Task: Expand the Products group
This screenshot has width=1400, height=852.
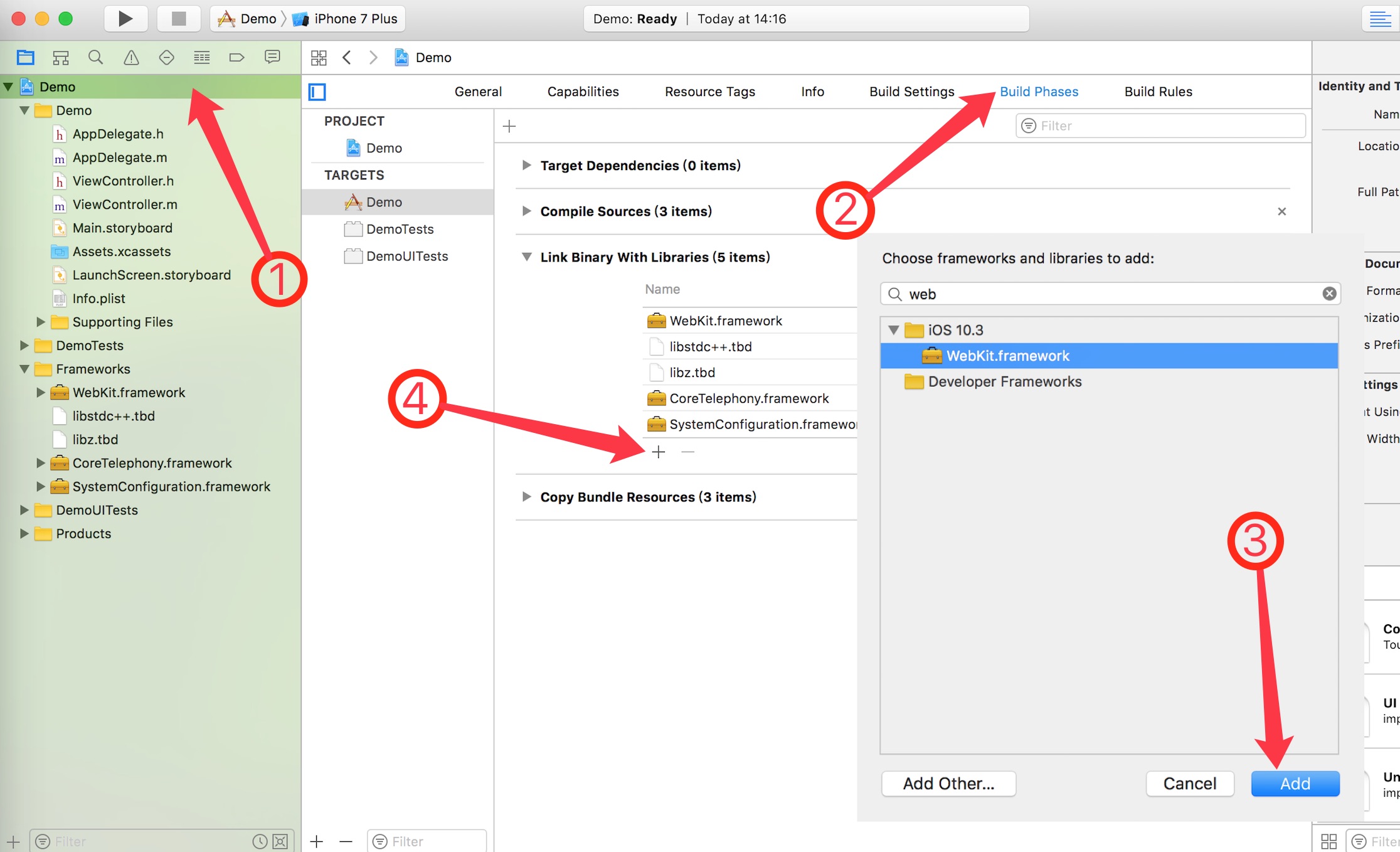Action: (24, 534)
